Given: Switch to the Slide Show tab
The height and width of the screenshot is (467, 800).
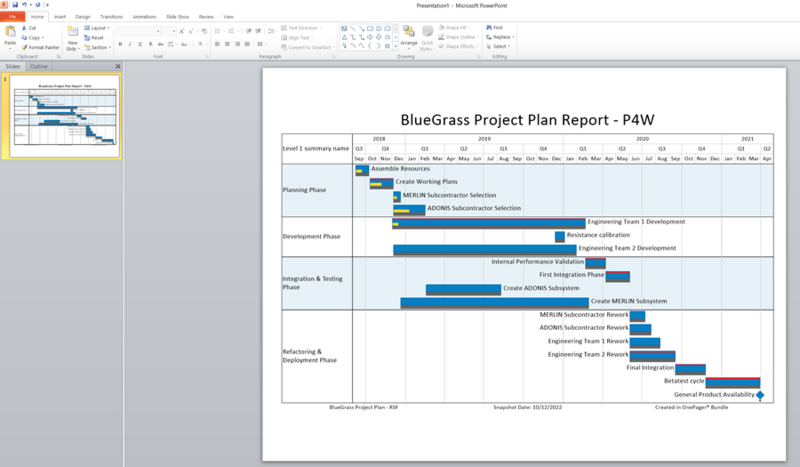Looking at the screenshot, I should 177,17.
